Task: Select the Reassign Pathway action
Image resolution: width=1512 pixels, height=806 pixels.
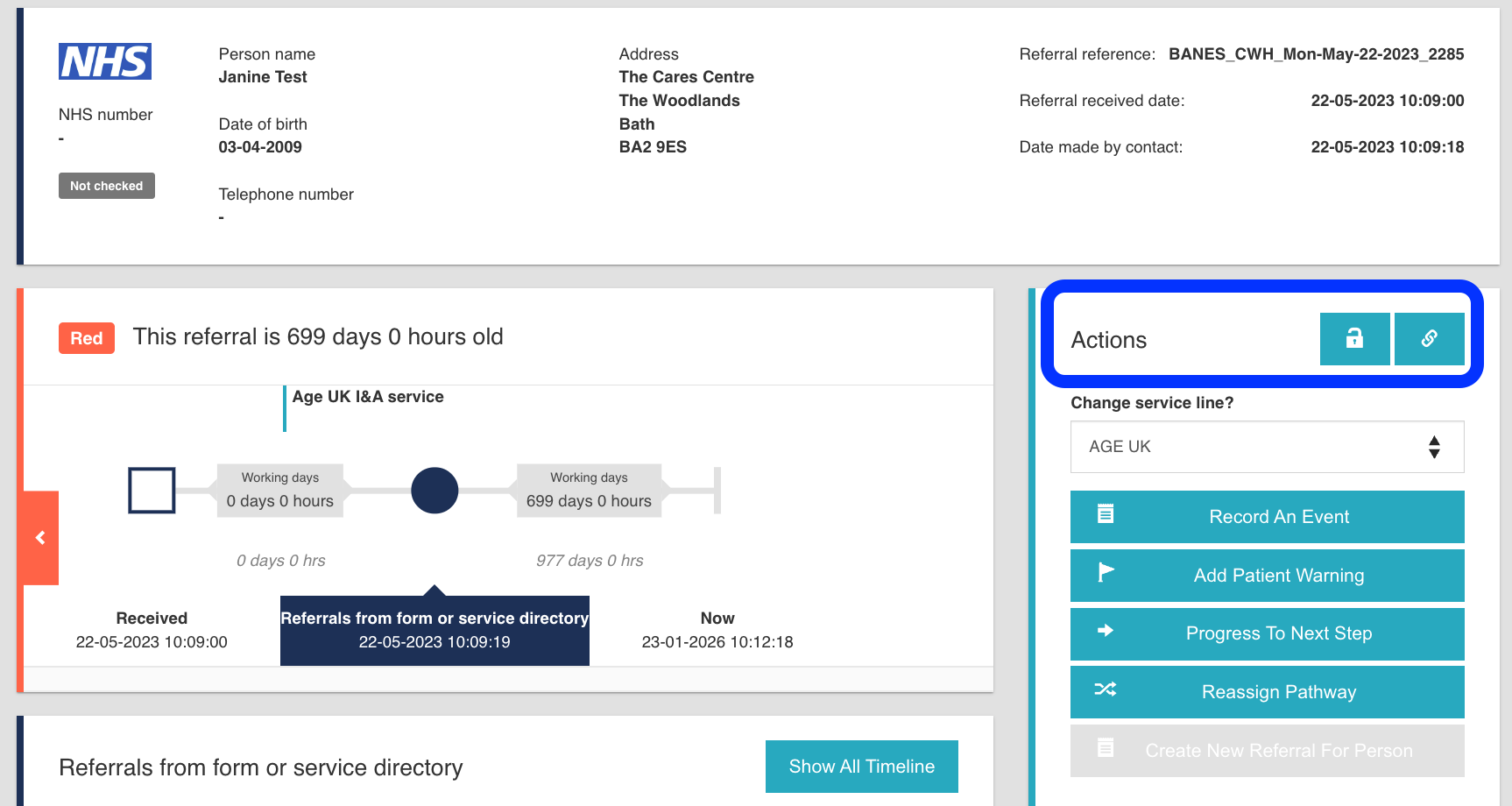Action: 1278,692
